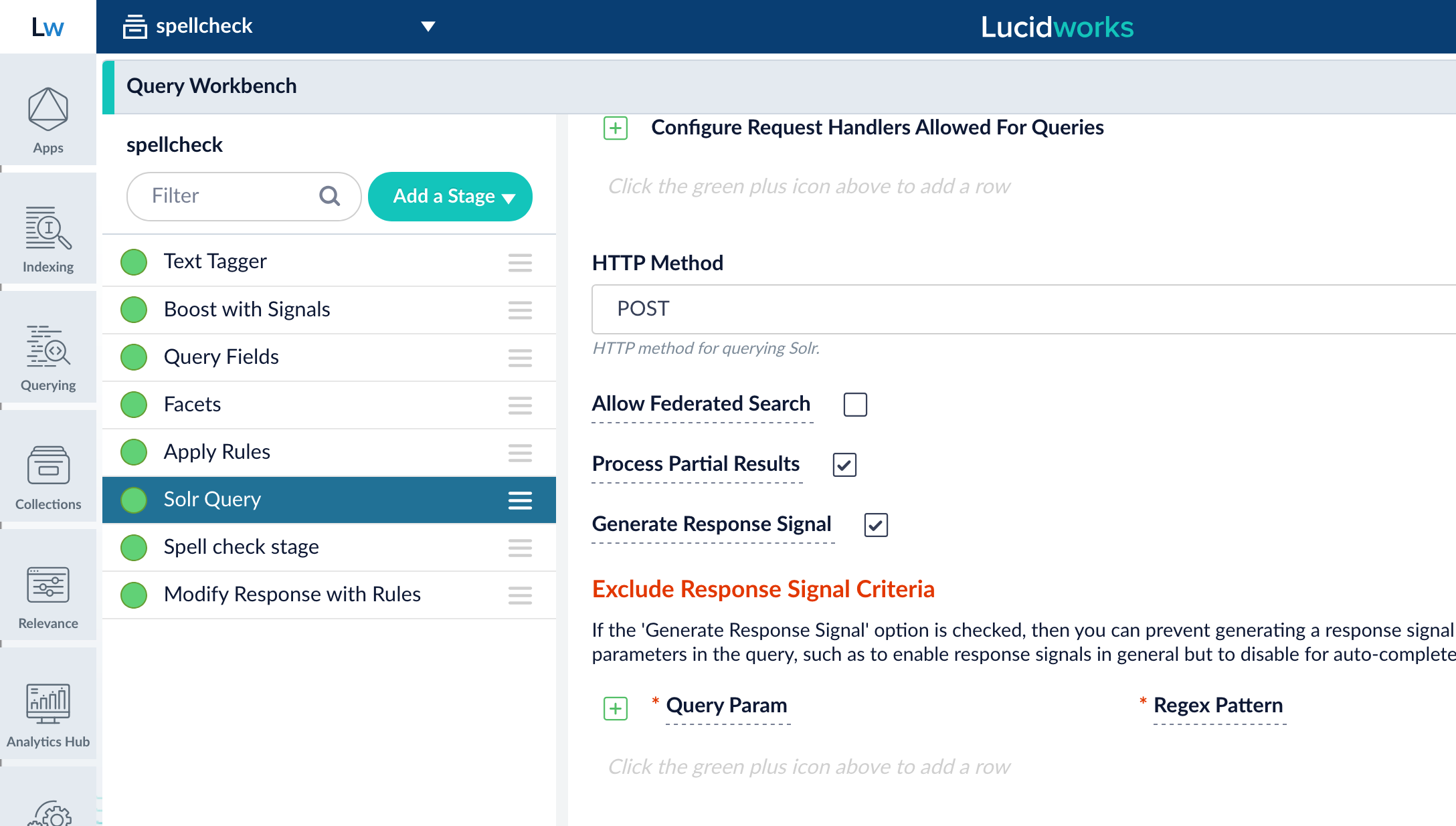
Task: Click drag handle for Spell check stage
Action: click(520, 548)
